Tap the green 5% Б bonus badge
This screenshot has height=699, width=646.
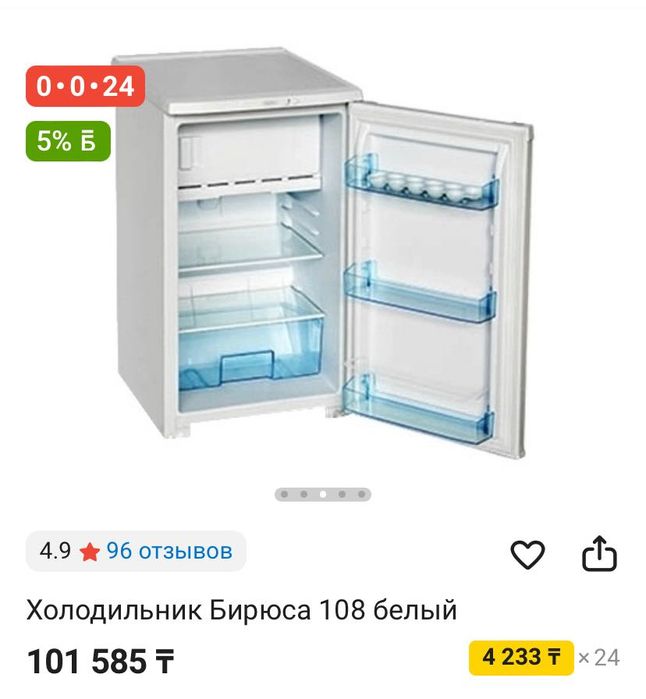tap(68, 141)
